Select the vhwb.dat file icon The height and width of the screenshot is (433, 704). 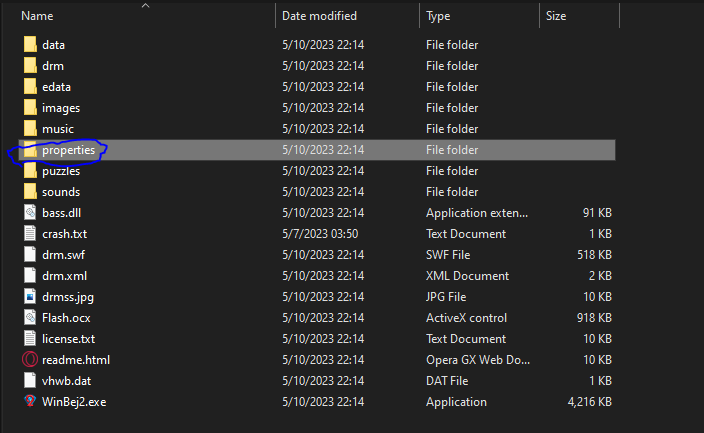tap(29, 381)
